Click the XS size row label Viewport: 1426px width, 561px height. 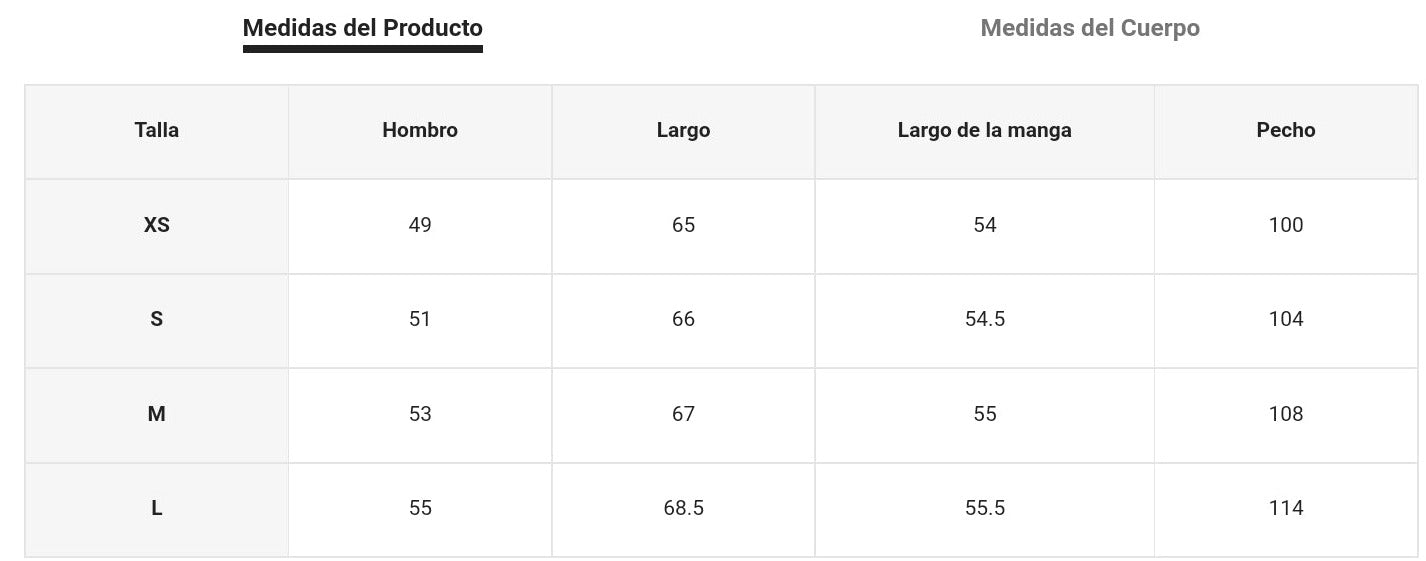[x=157, y=225]
